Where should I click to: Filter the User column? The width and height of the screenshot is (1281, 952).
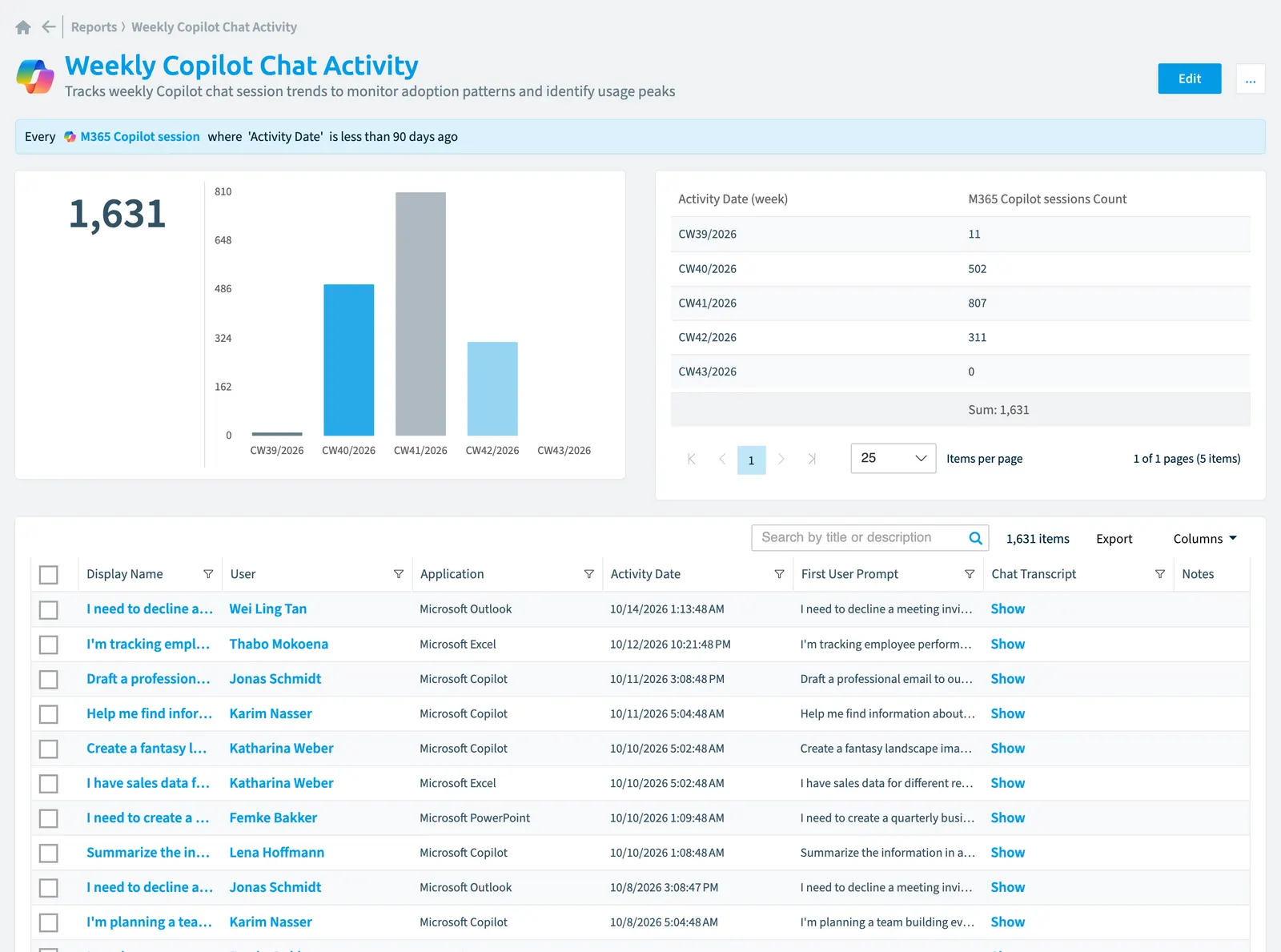tap(399, 574)
